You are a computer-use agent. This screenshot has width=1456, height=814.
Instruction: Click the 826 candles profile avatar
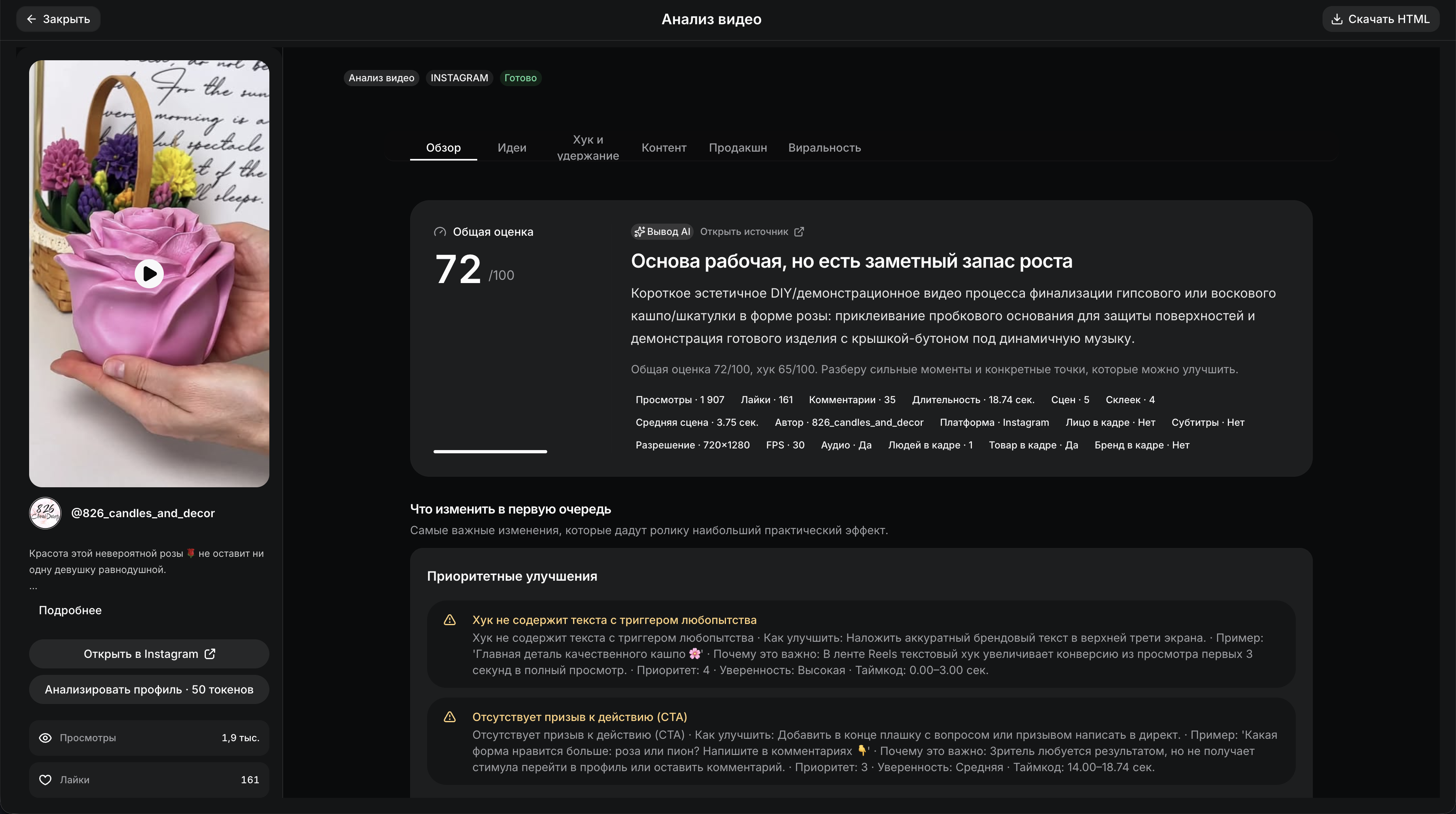click(x=45, y=513)
